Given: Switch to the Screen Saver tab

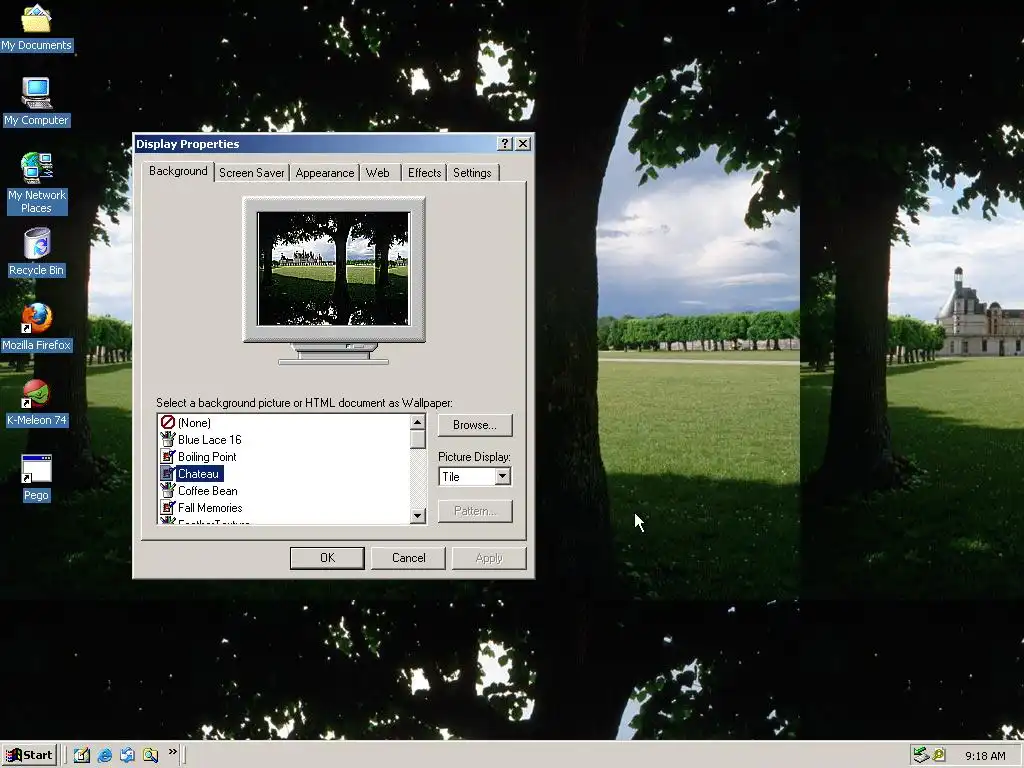Looking at the screenshot, I should (x=251, y=172).
